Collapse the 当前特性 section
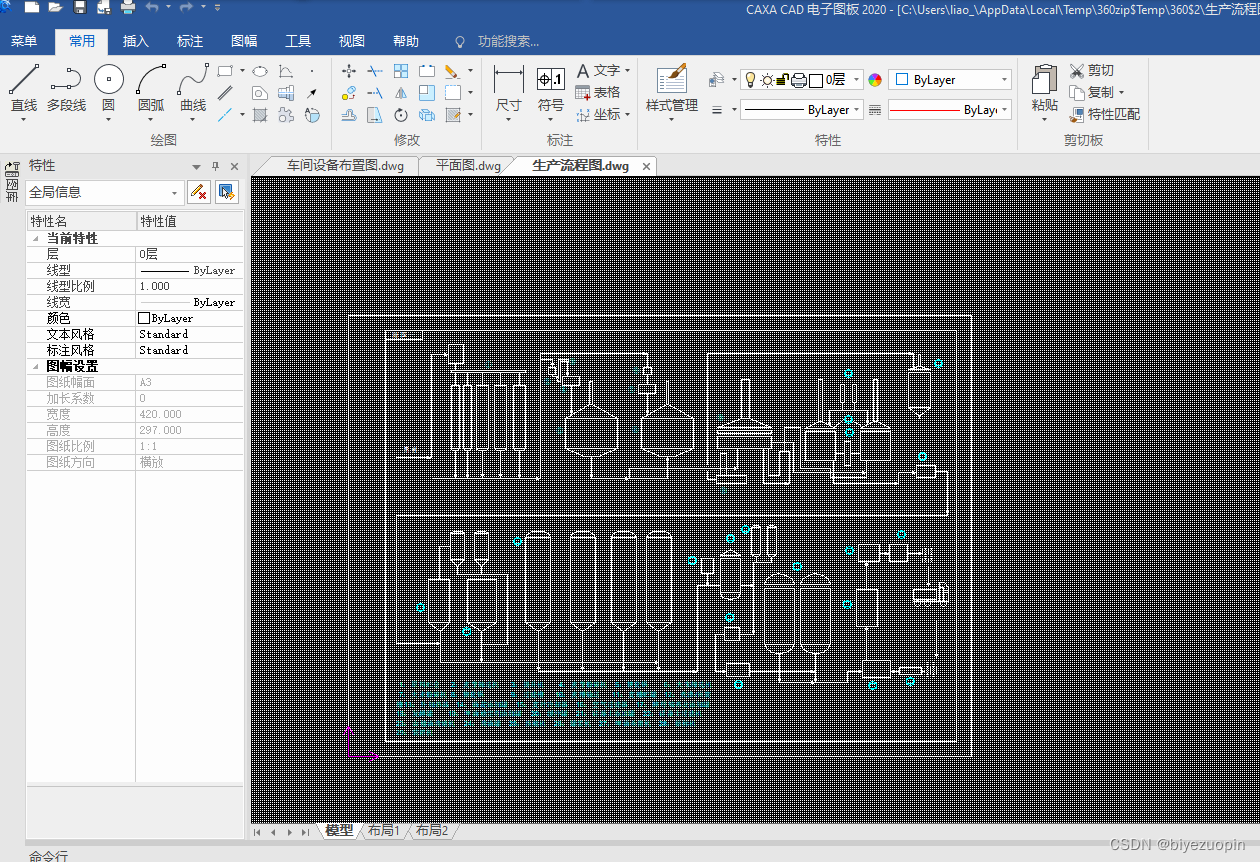The image size is (1260, 862). click(x=37, y=239)
